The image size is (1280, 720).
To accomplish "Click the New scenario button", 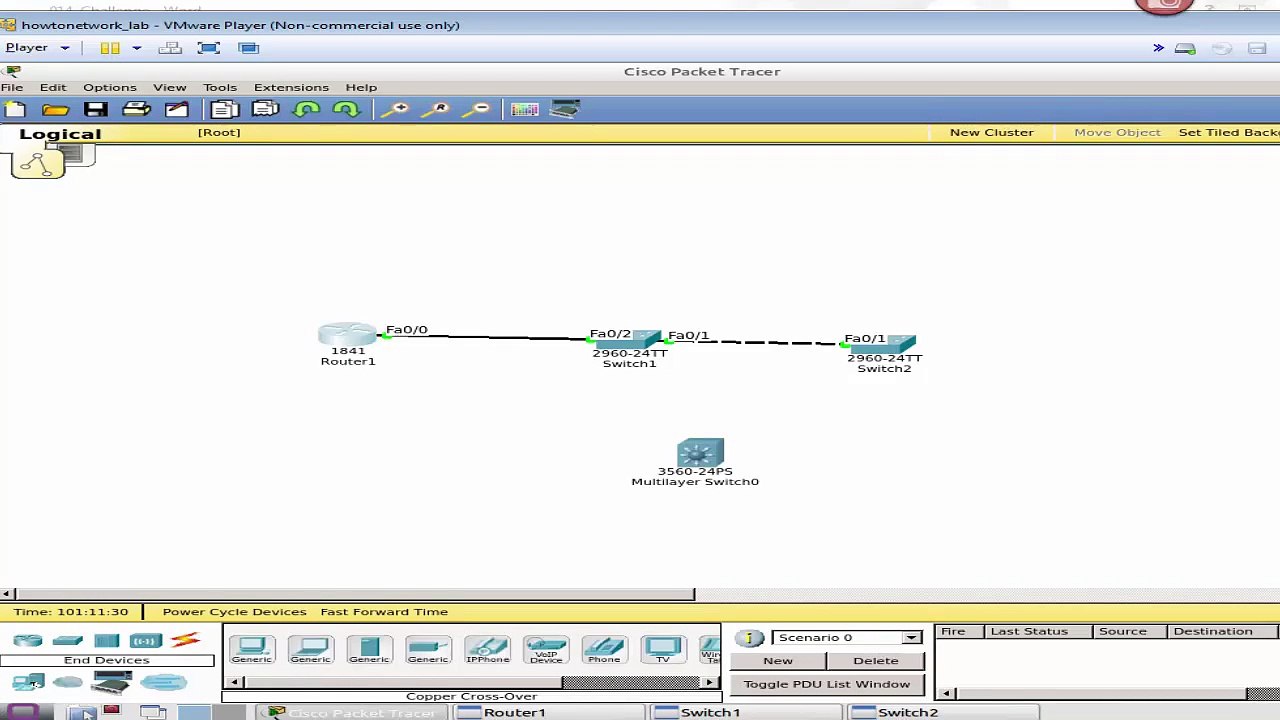I will tap(778, 660).
